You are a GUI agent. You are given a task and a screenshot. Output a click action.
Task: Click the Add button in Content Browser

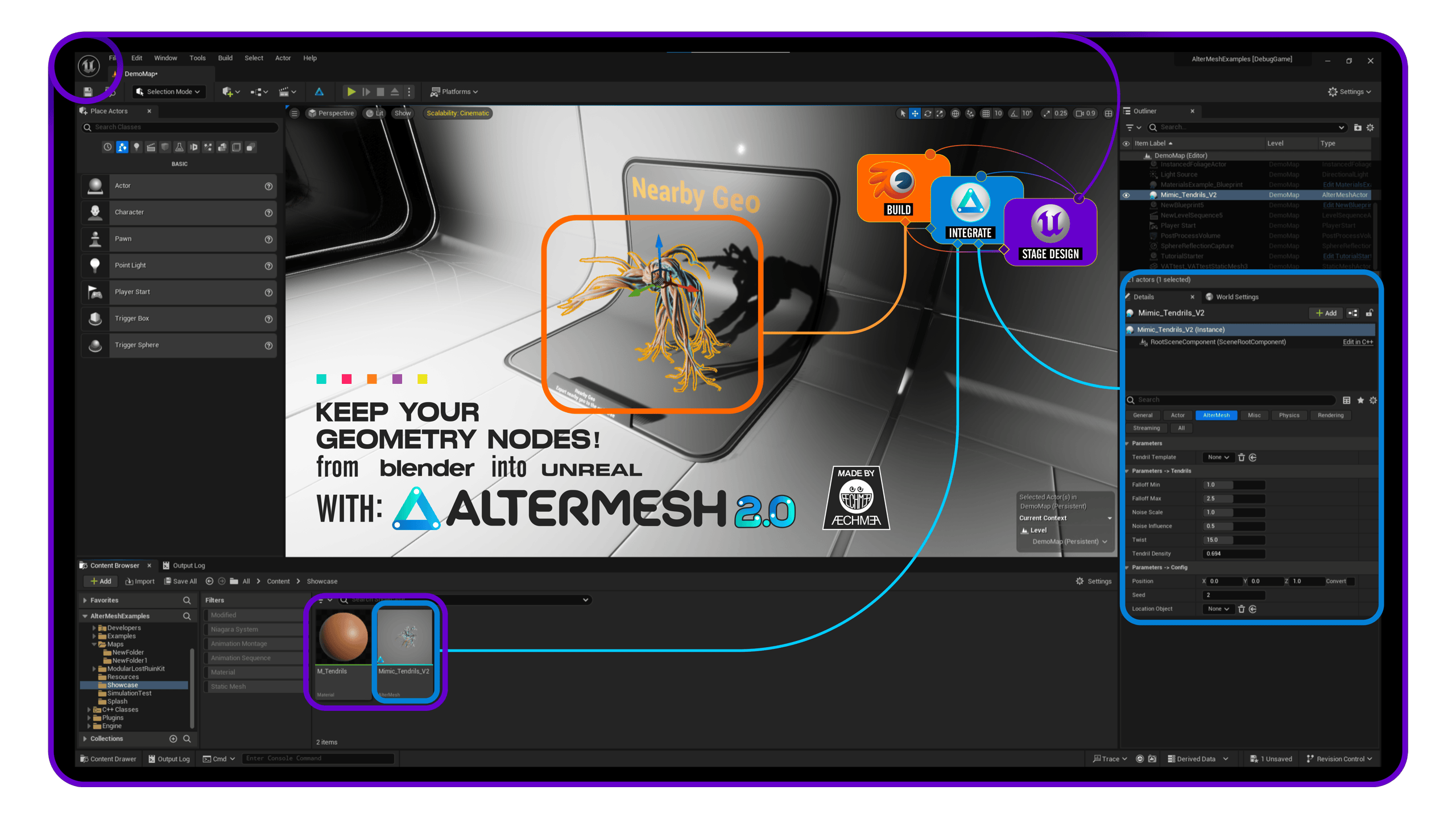101,581
